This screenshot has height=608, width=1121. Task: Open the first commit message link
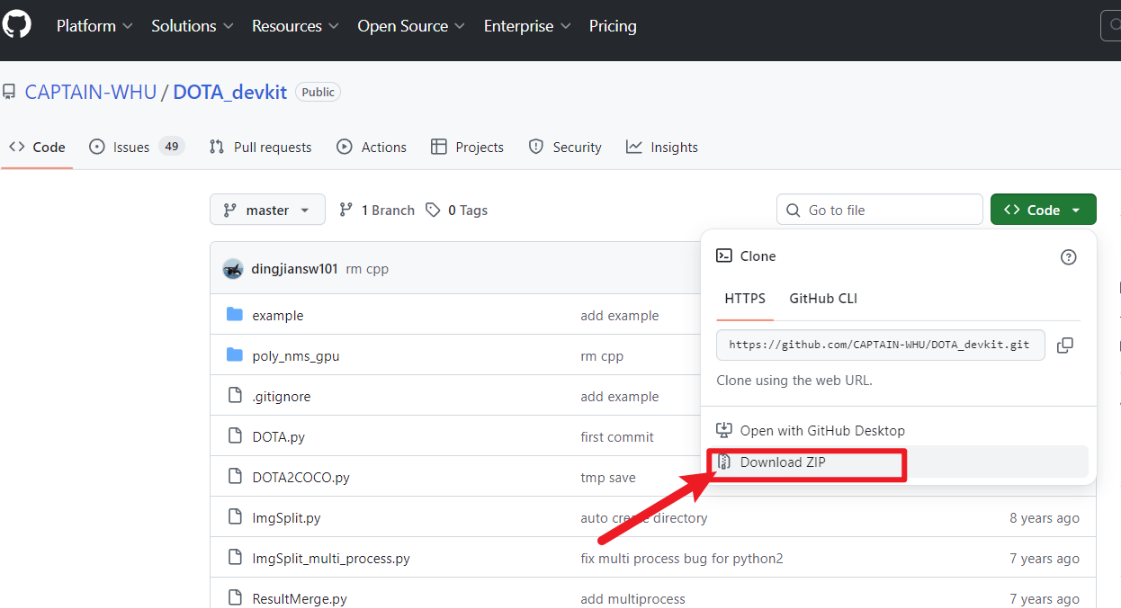(617, 437)
